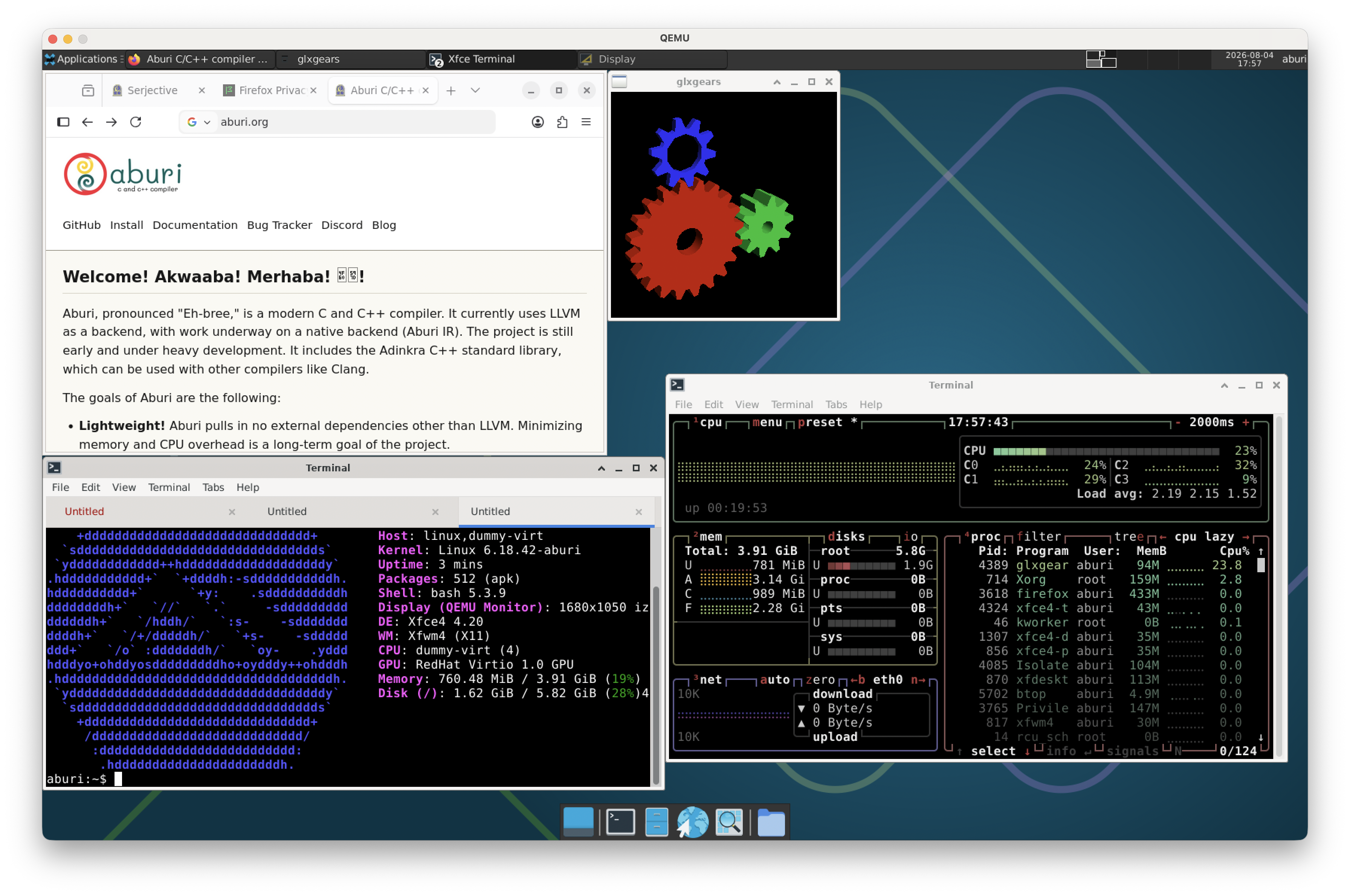Close the Firefox Privacy tab
This screenshot has height=896, width=1350.
pos(313,90)
